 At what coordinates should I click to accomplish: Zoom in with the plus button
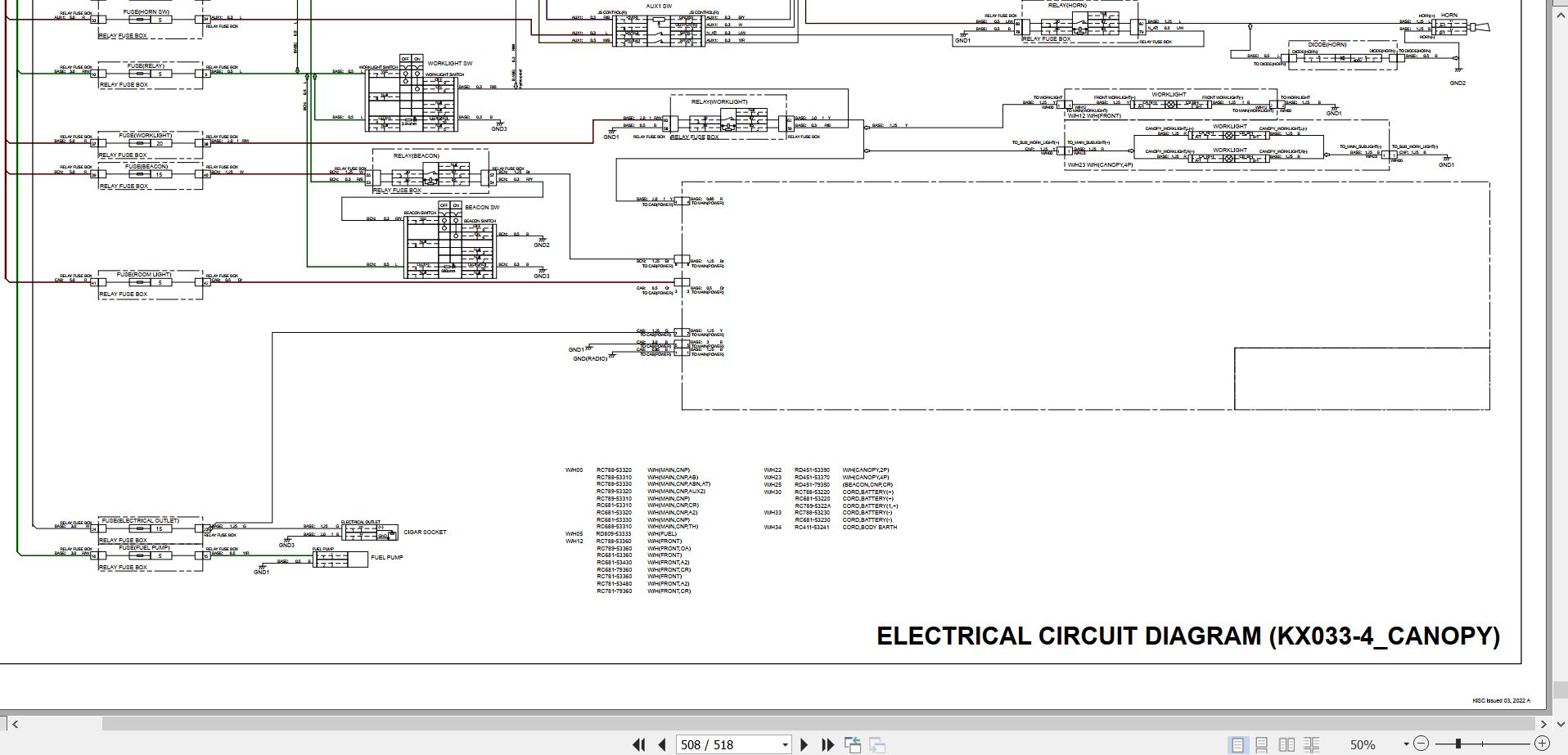pyautogui.click(x=1542, y=744)
